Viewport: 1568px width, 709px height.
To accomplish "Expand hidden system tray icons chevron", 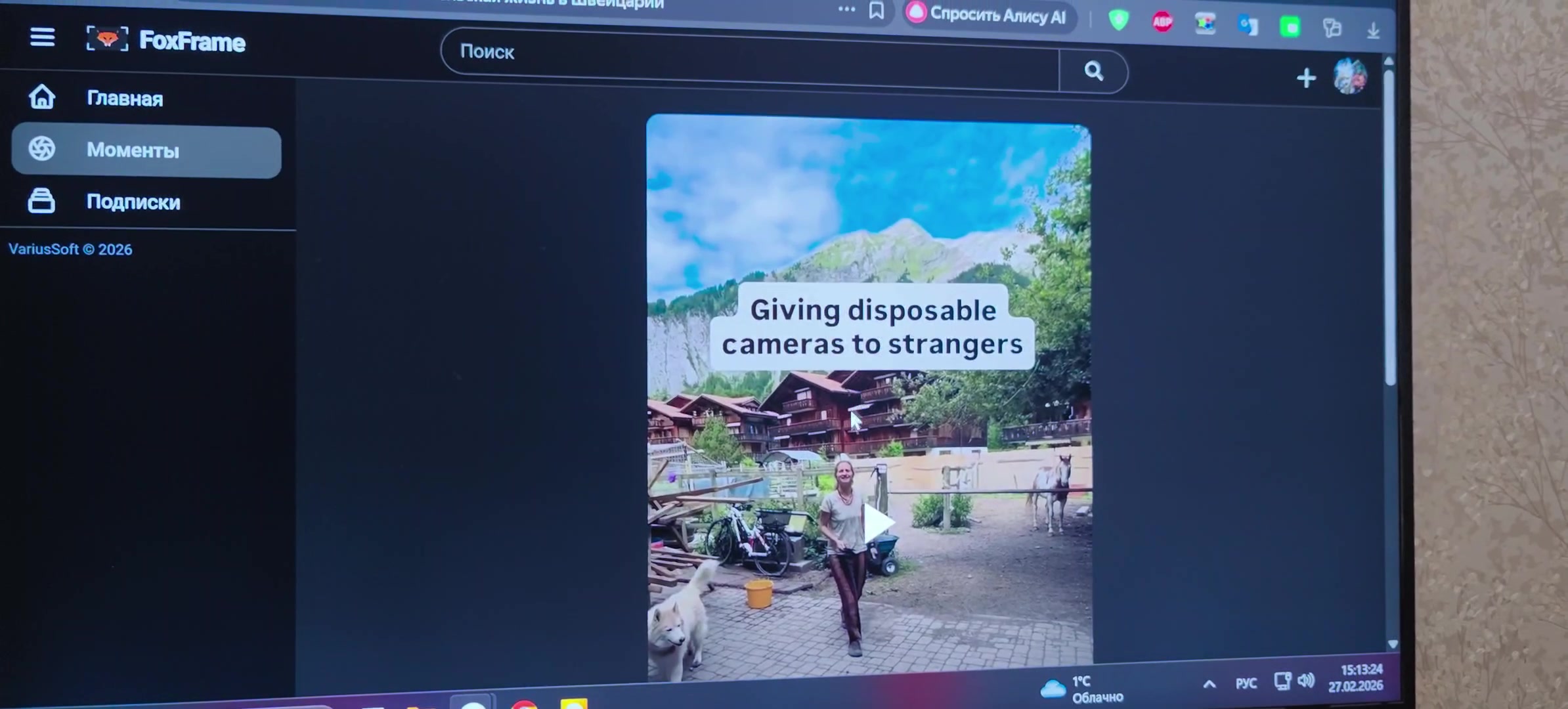I will [x=1209, y=684].
